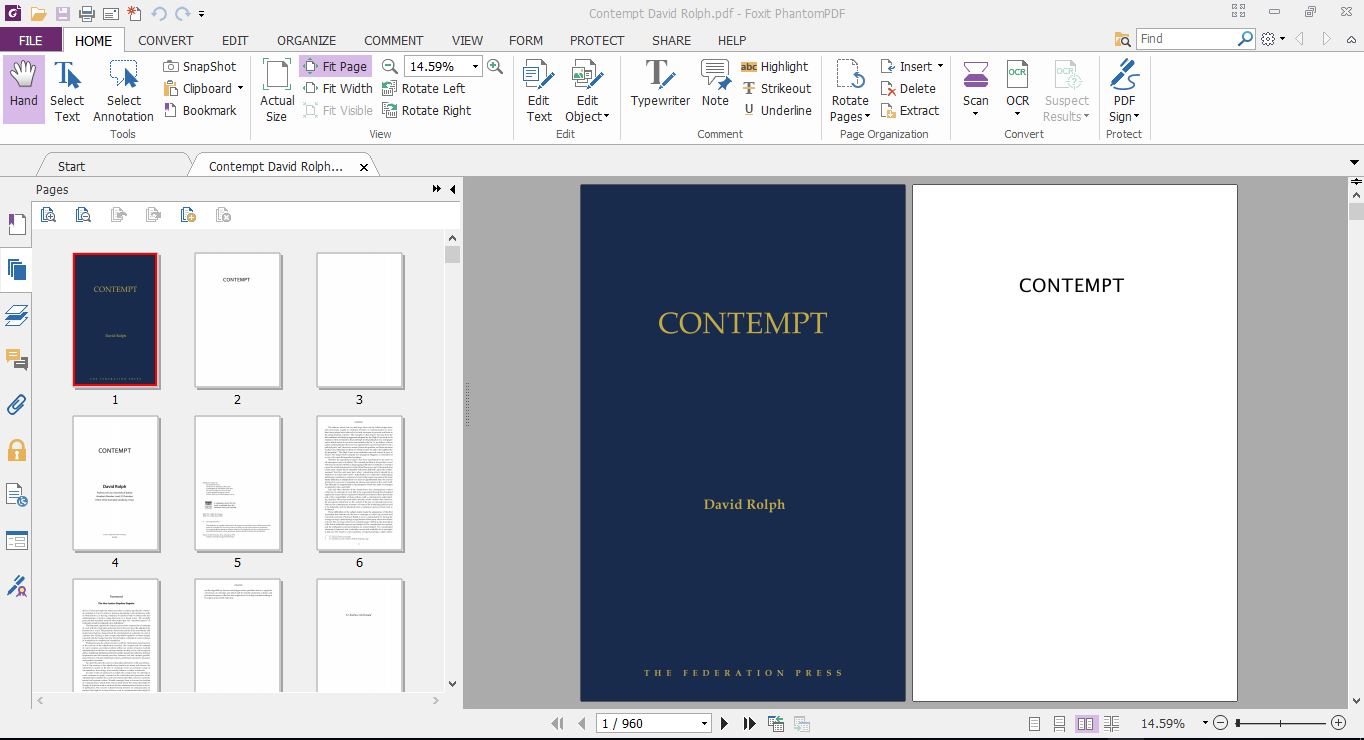Delete pages via Delete button

[x=908, y=88]
